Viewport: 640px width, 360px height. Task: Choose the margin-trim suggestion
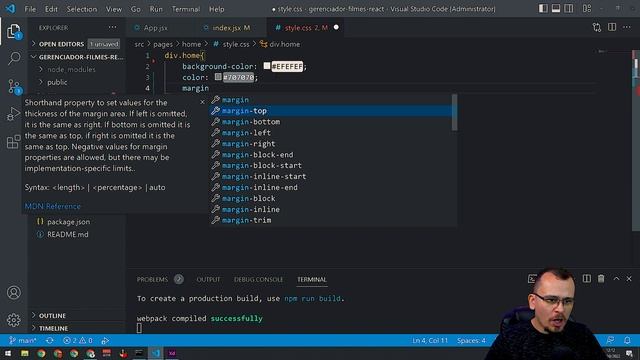point(331,220)
